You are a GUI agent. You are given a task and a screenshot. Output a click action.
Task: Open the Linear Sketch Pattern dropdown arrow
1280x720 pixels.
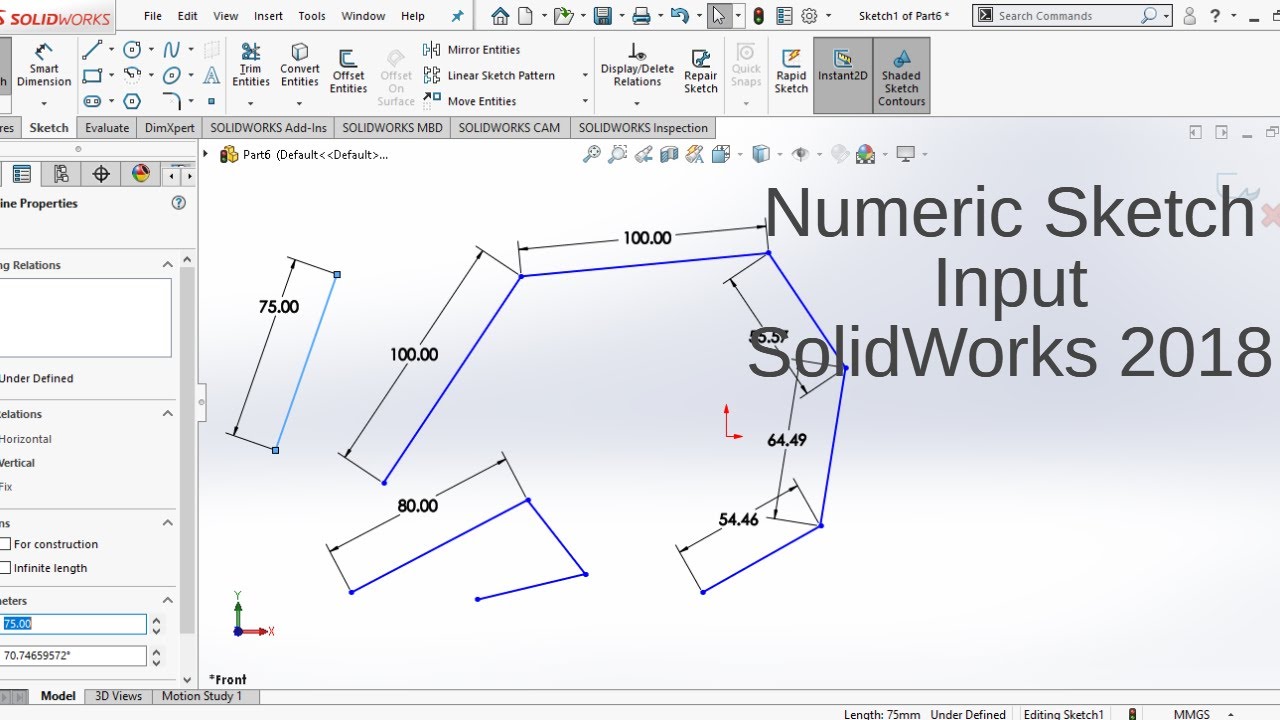585,75
